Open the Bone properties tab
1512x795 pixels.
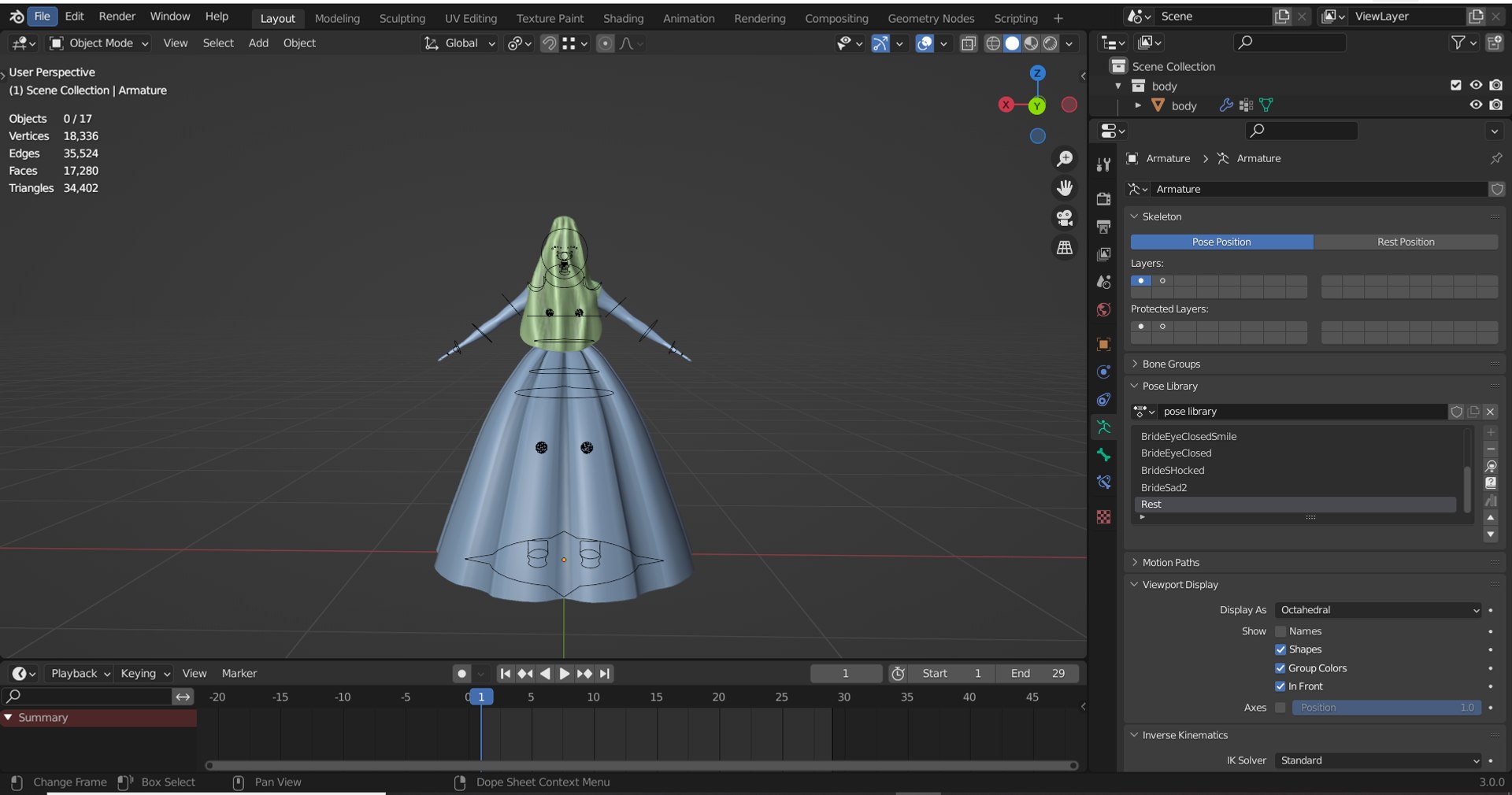tap(1103, 455)
